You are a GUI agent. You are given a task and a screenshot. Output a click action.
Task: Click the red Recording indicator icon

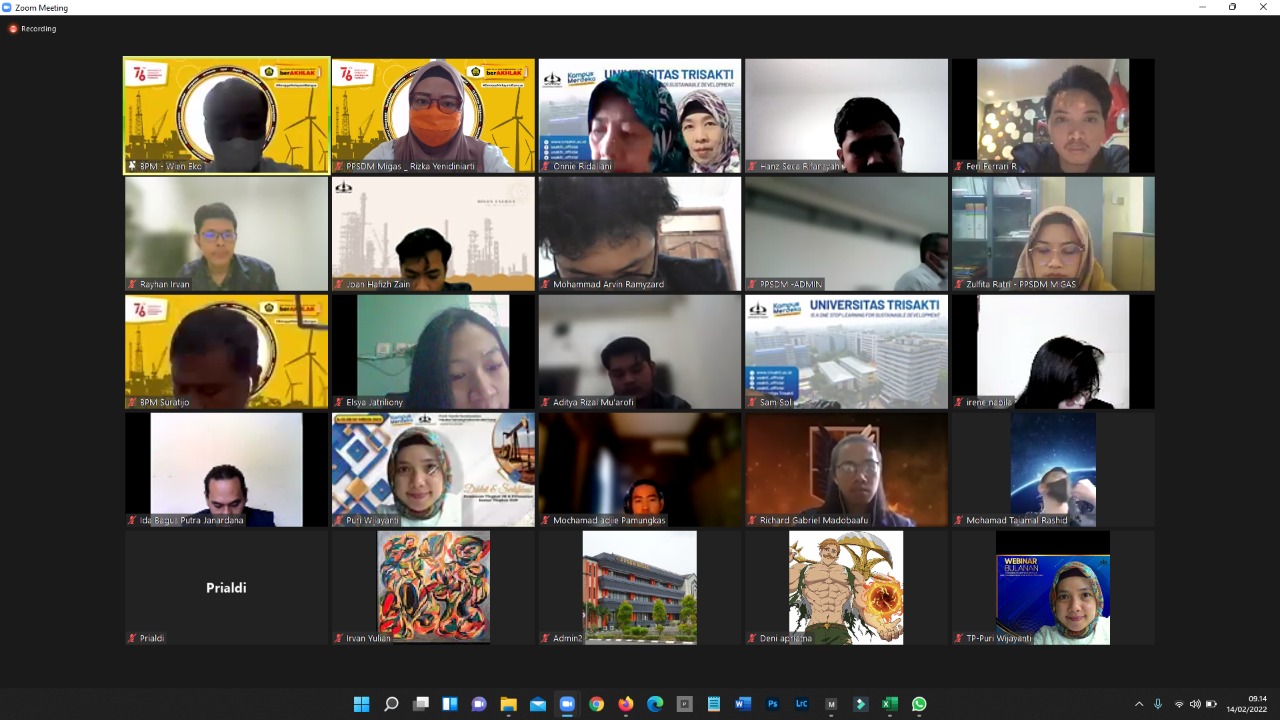(x=13, y=29)
